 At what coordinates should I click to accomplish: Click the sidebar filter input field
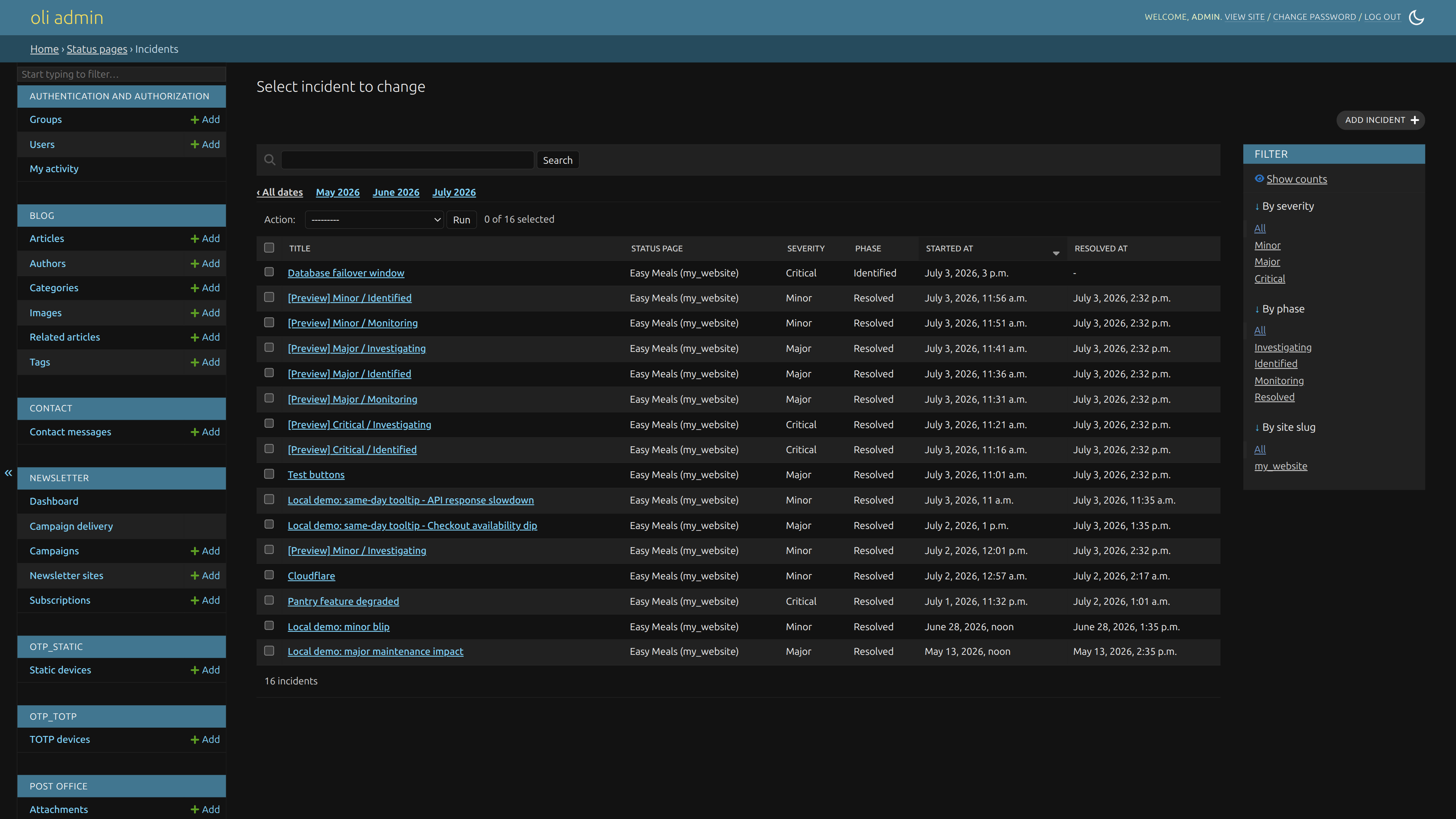click(x=121, y=74)
